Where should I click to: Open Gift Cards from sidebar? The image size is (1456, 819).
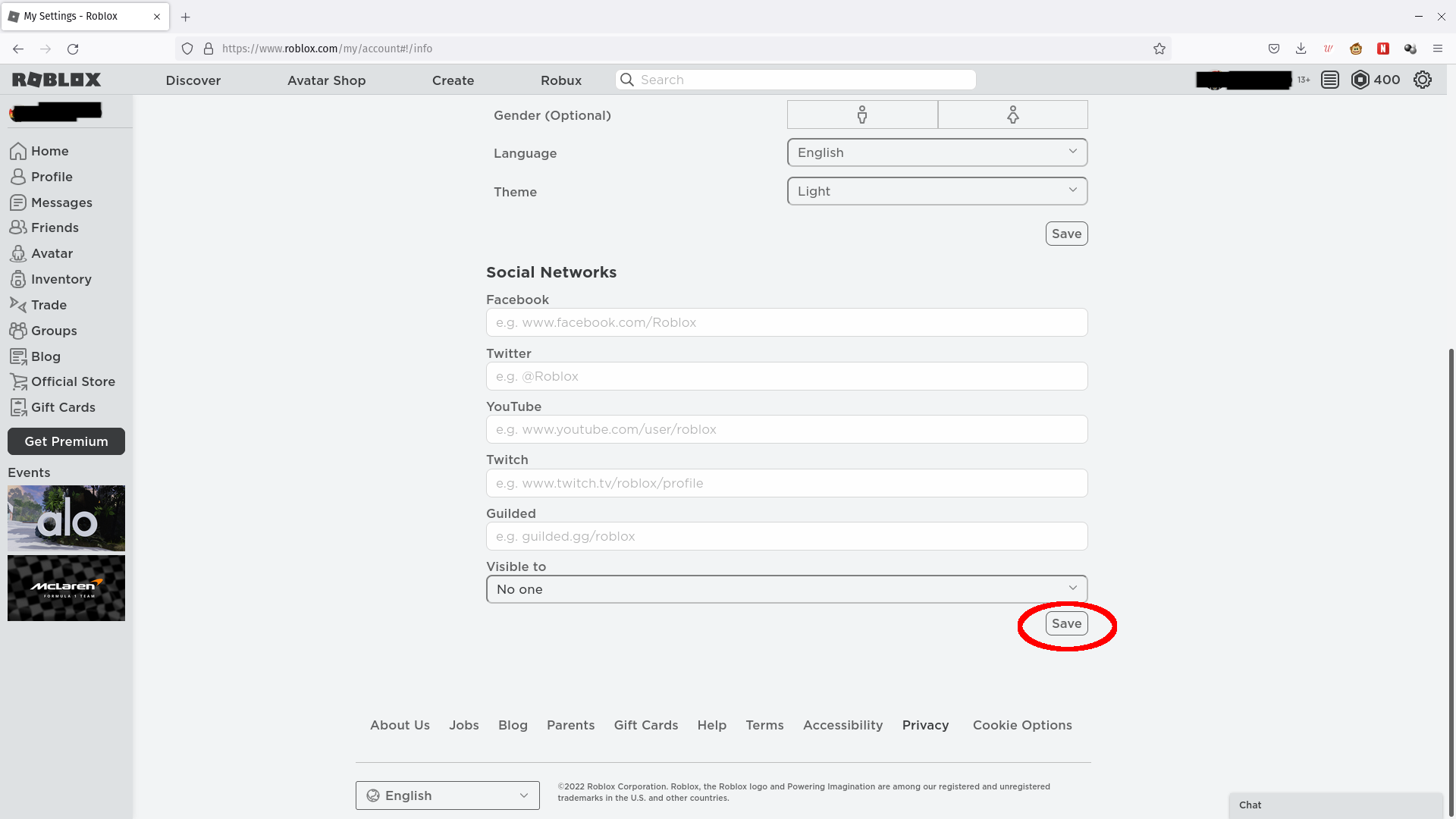[53, 407]
